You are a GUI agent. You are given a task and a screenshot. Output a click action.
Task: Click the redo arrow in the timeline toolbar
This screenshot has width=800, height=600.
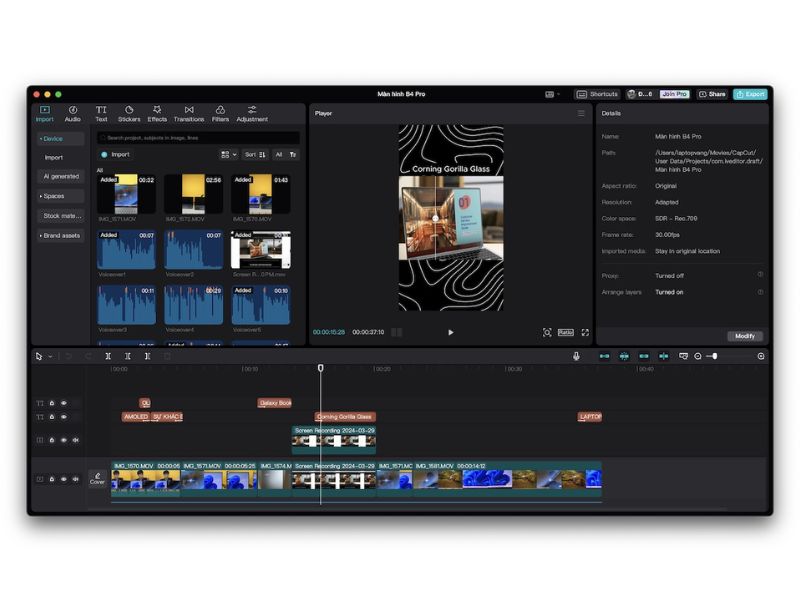[x=88, y=356]
